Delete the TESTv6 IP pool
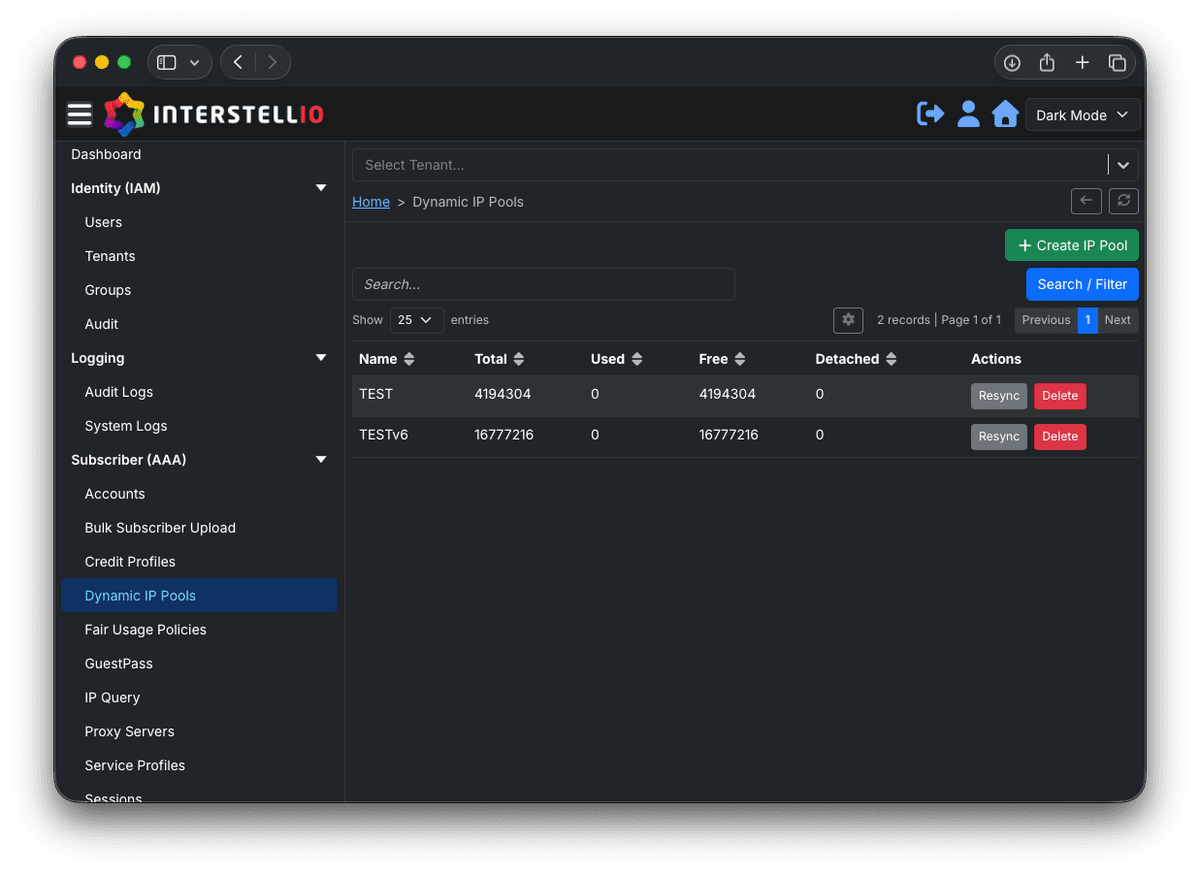The image size is (1200, 874). click(x=1059, y=437)
